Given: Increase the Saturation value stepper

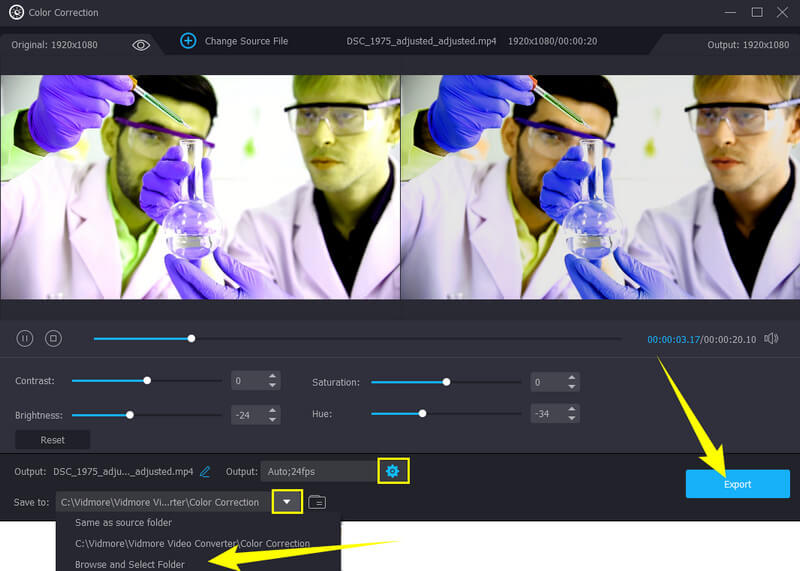Looking at the screenshot, I should pyautogui.click(x=572, y=377).
